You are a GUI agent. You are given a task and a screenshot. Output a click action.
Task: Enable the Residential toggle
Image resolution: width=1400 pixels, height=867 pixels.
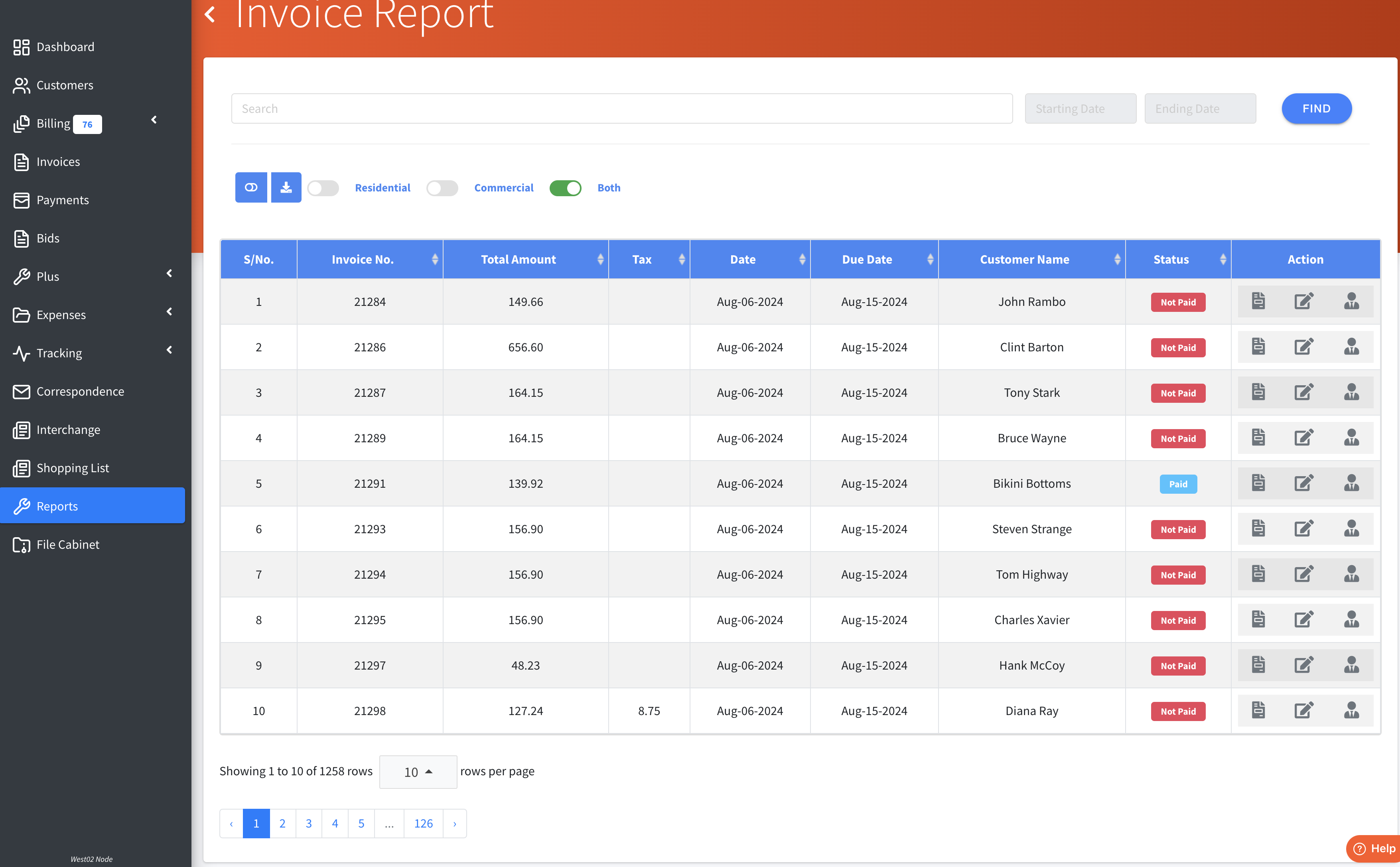[323, 188]
